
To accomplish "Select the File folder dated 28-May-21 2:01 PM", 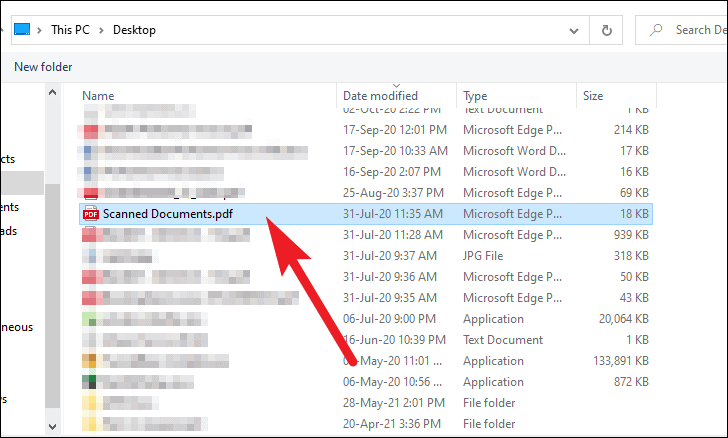I will (x=366, y=403).
